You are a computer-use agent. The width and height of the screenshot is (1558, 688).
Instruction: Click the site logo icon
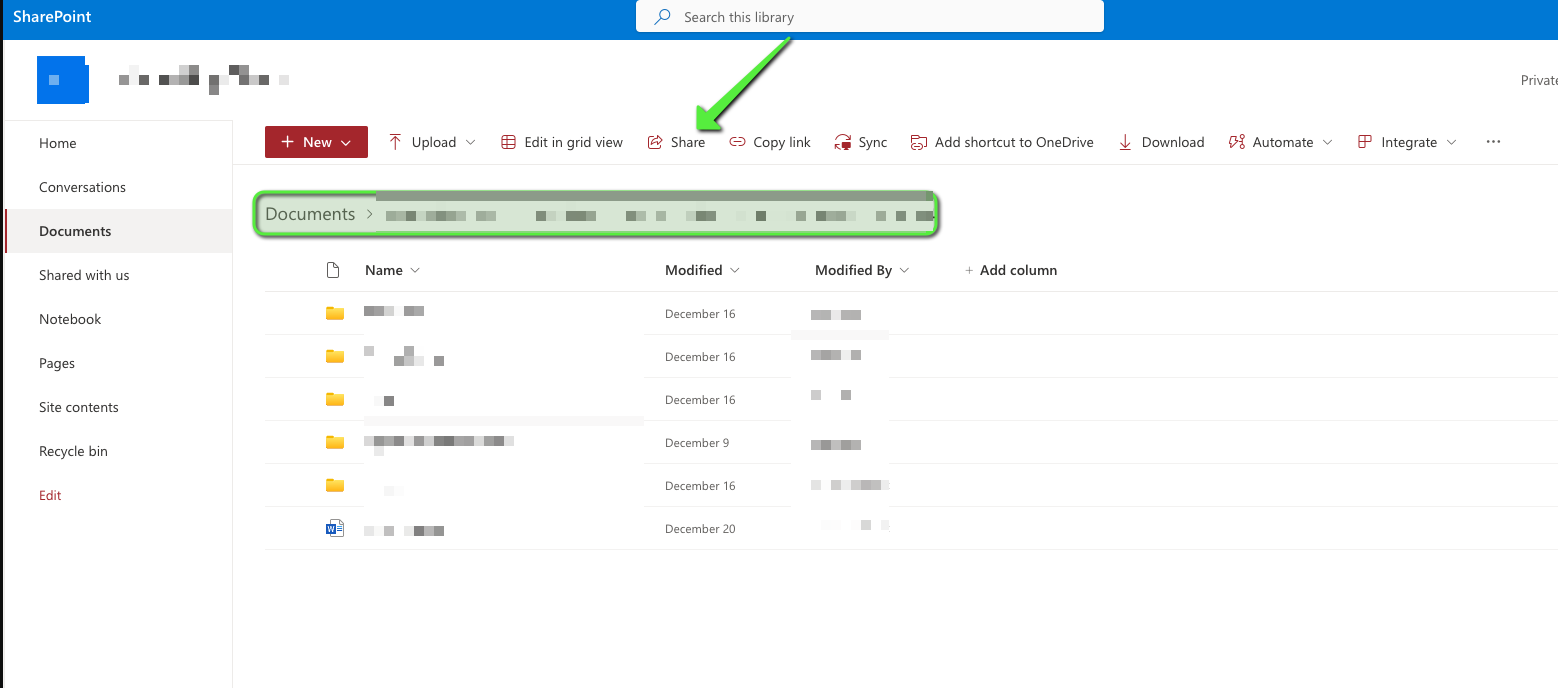tap(62, 80)
